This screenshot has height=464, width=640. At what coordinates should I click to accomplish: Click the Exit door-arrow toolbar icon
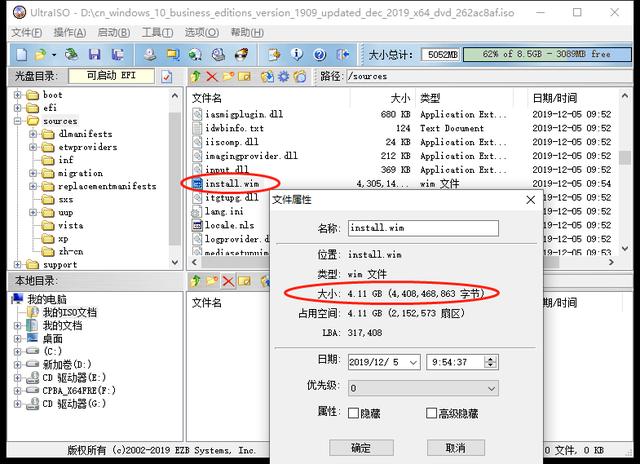(342, 54)
